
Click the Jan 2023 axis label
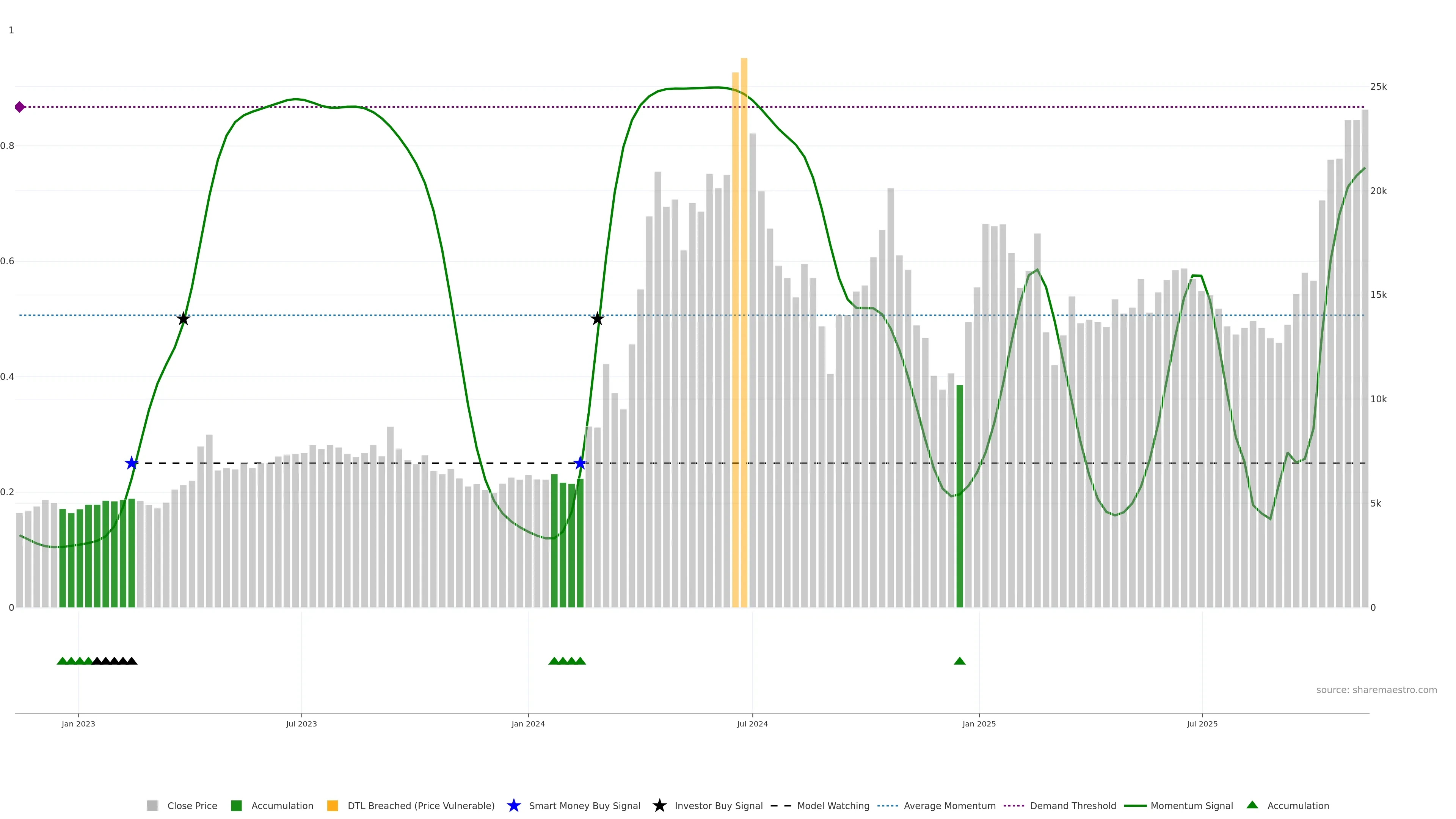click(78, 723)
